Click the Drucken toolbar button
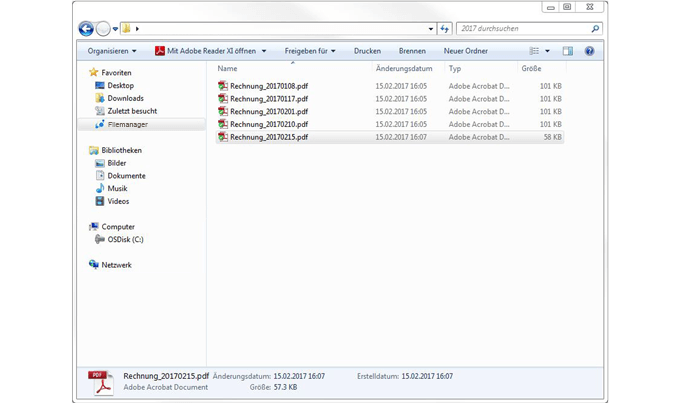The height and width of the screenshot is (403, 680). [x=367, y=51]
